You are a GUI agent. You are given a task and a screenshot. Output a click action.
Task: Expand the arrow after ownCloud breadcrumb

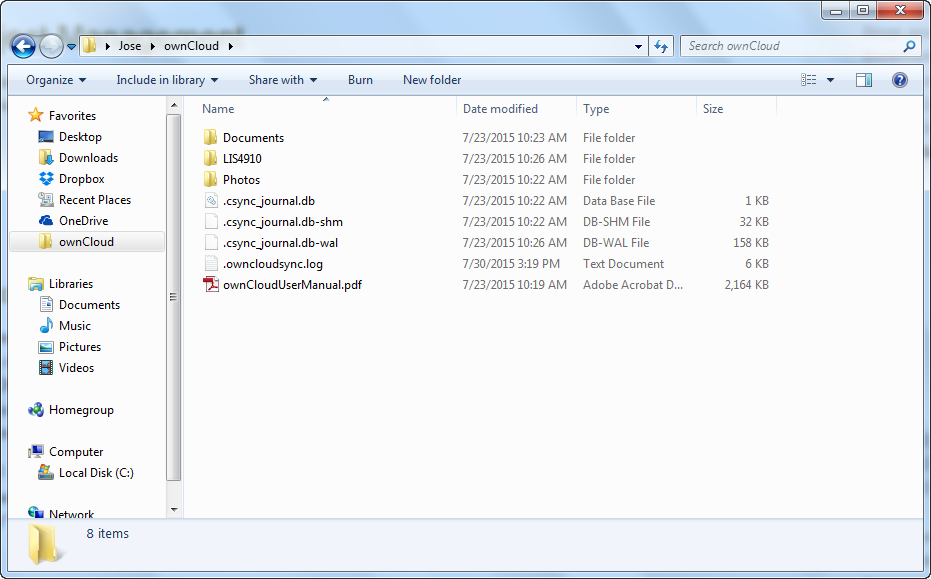pyautogui.click(x=230, y=46)
